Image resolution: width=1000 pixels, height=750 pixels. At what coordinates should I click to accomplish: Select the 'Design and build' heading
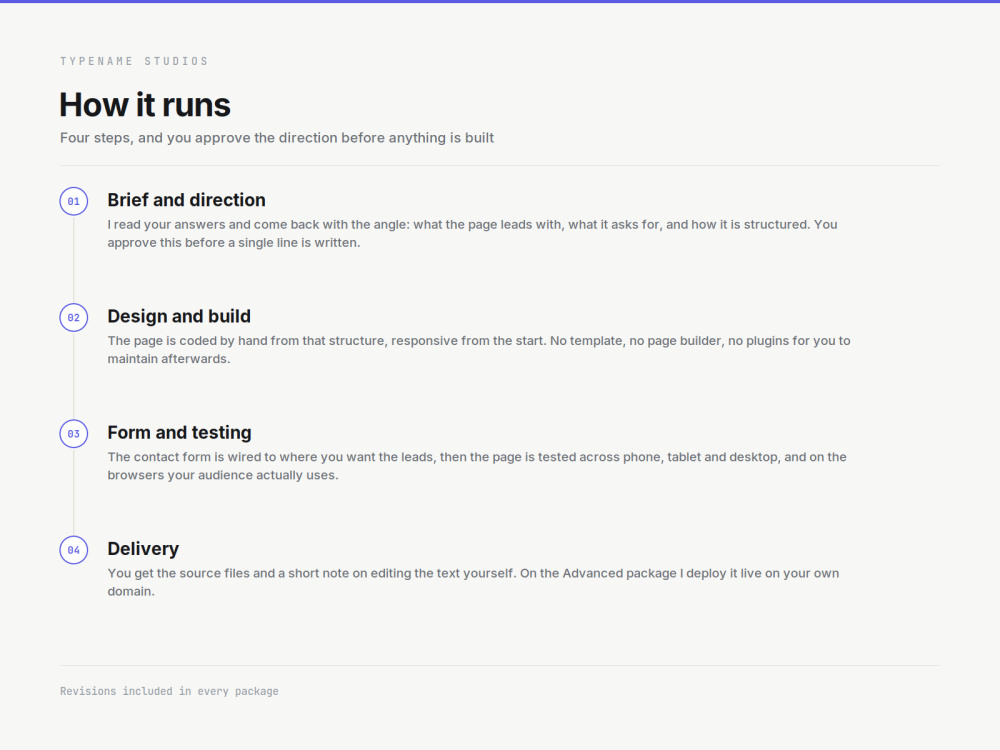point(179,316)
